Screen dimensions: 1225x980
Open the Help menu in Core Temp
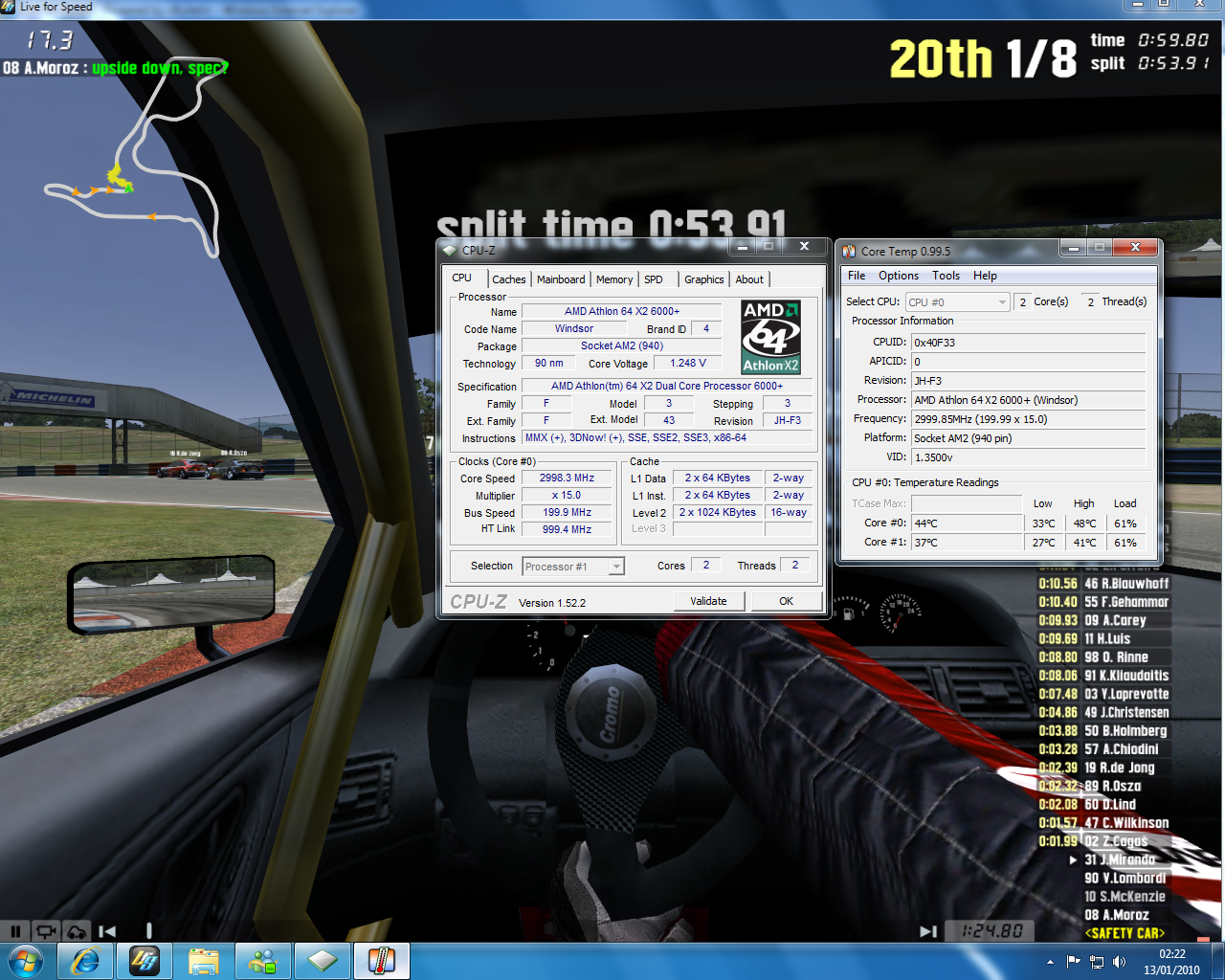986,276
